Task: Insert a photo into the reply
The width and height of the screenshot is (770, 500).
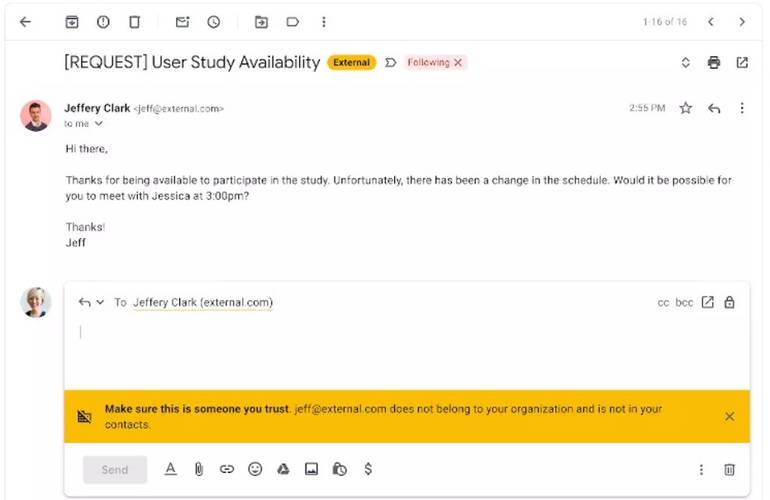Action: (x=311, y=470)
